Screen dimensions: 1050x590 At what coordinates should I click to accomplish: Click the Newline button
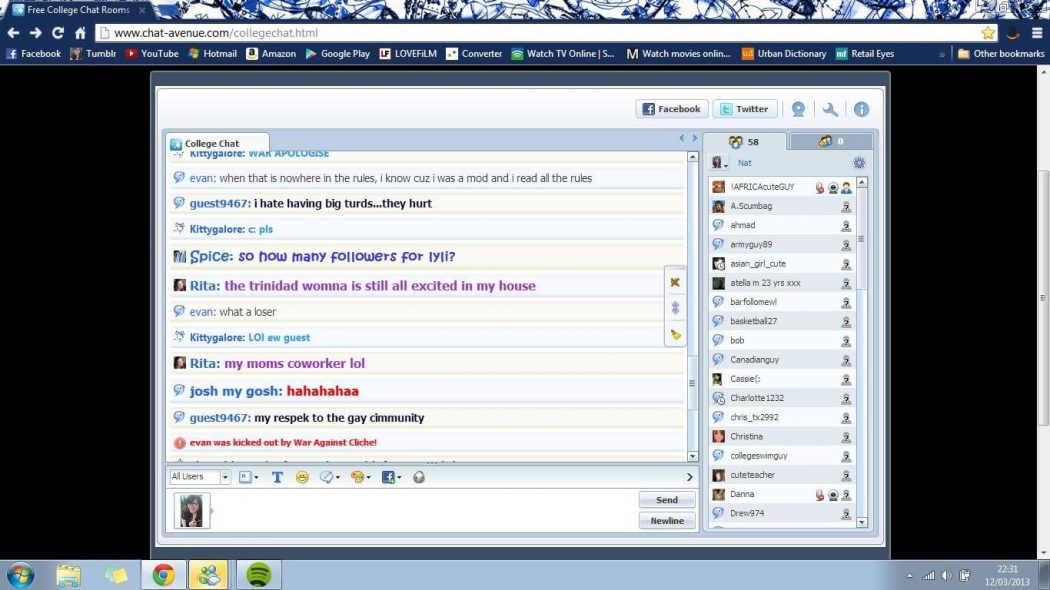click(x=666, y=520)
